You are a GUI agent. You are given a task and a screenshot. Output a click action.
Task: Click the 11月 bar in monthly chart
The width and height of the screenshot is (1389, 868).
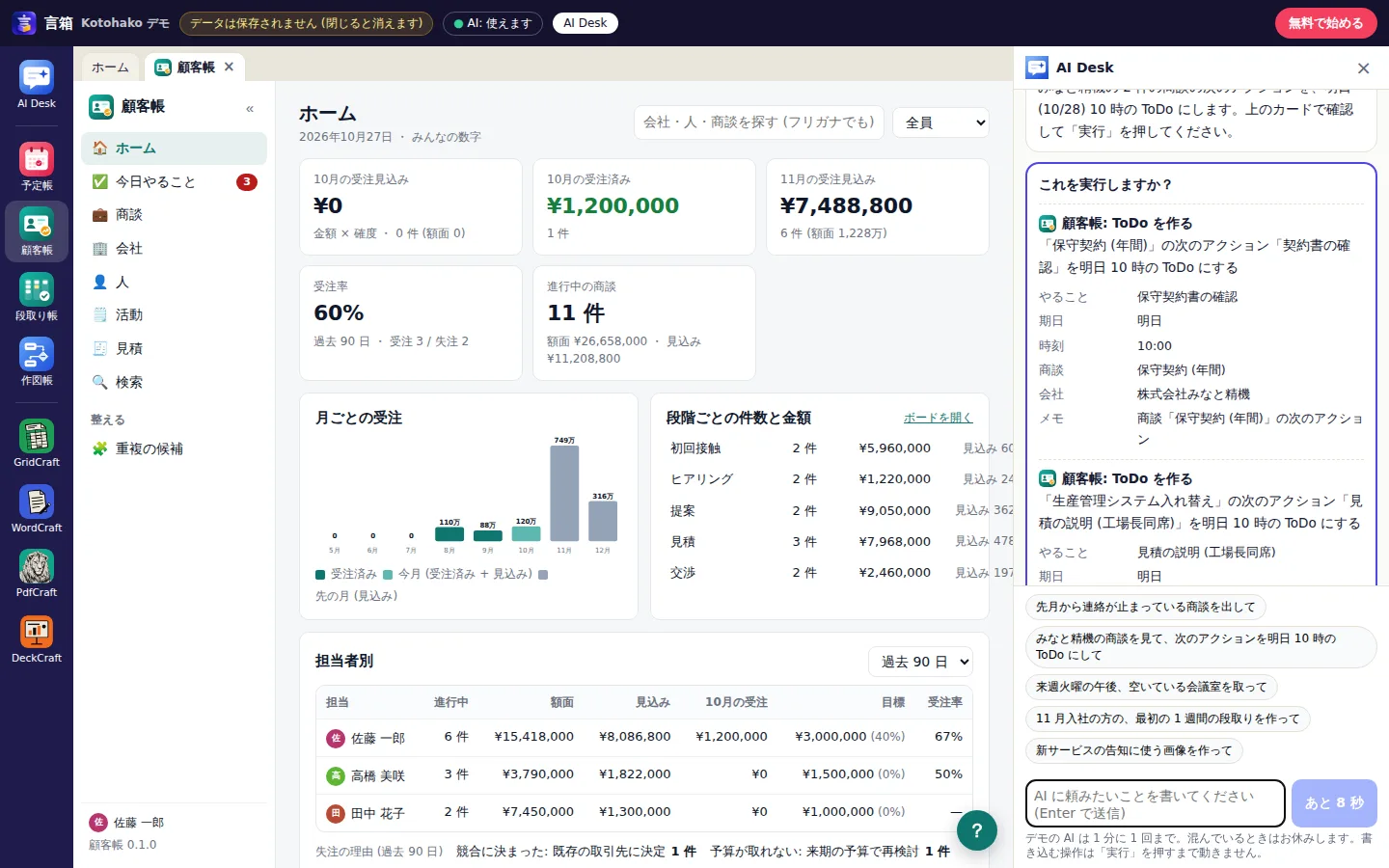(x=564, y=494)
